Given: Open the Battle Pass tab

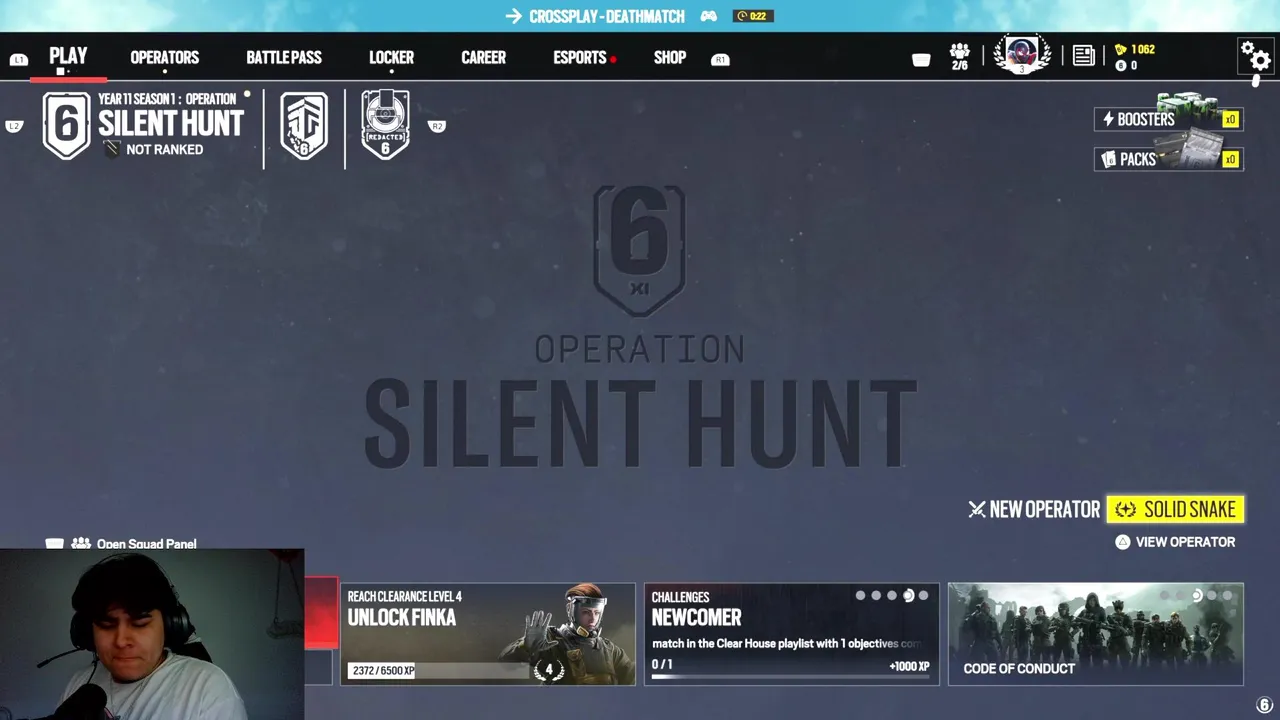Looking at the screenshot, I should pos(284,58).
